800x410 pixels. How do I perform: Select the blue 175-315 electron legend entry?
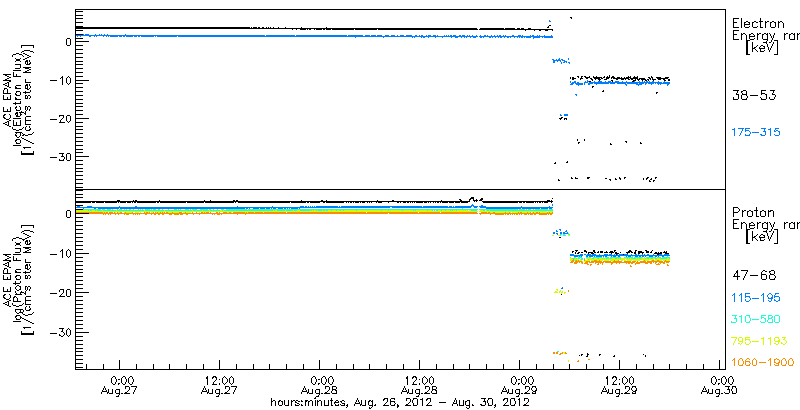(x=756, y=133)
